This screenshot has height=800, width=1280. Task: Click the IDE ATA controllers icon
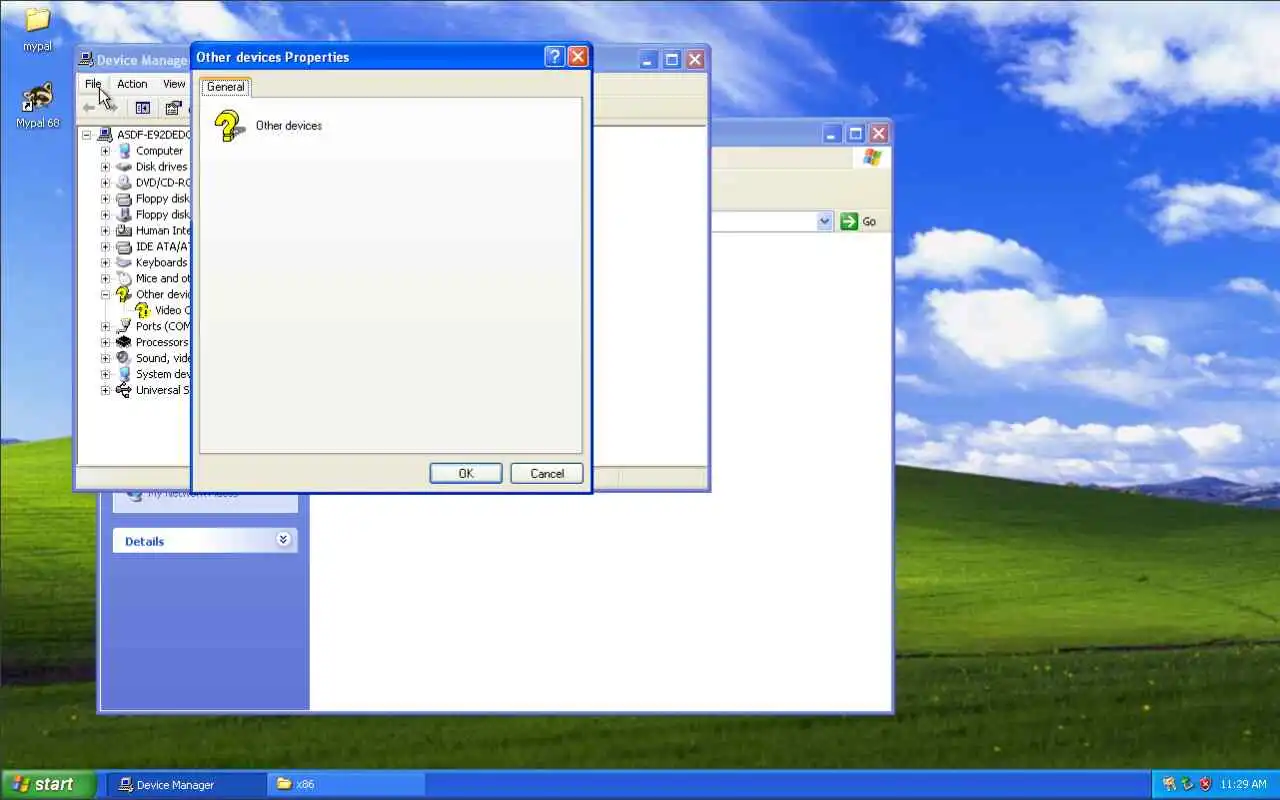tap(124, 247)
